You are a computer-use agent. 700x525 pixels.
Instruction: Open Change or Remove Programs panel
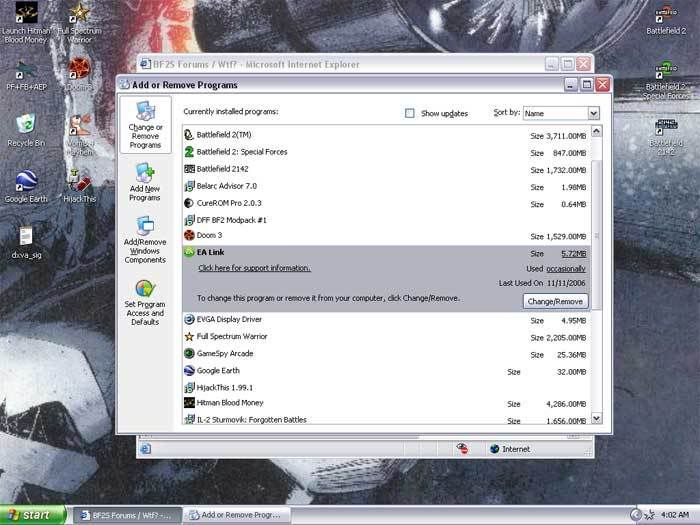(x=145, y=125)
